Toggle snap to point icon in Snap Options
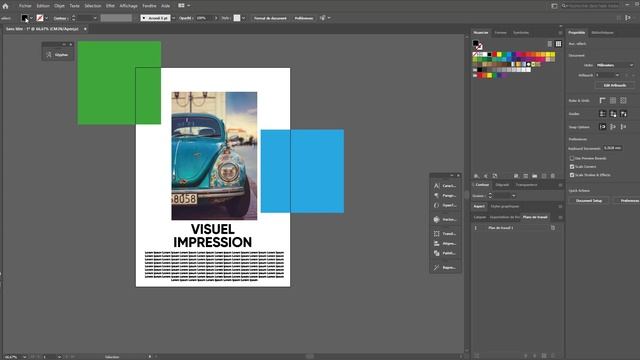Screen dimensions: 640x360 click(x=602, y=127)
